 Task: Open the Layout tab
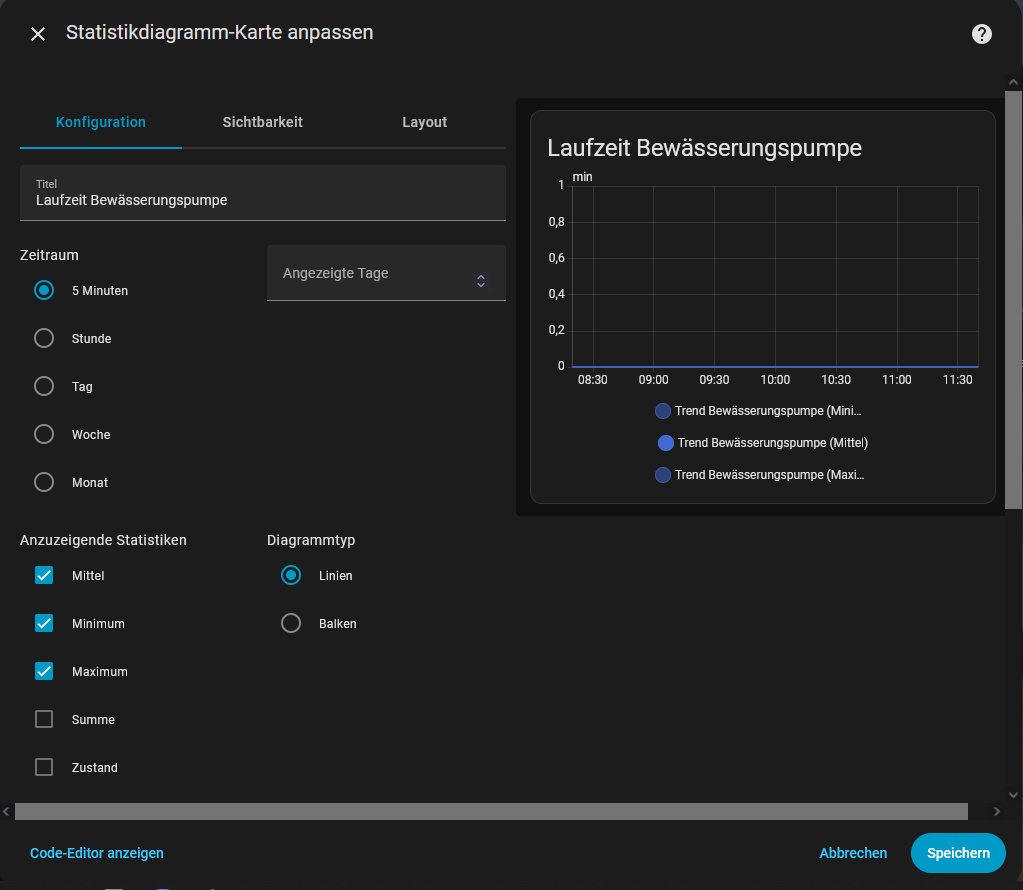[424, 122]
